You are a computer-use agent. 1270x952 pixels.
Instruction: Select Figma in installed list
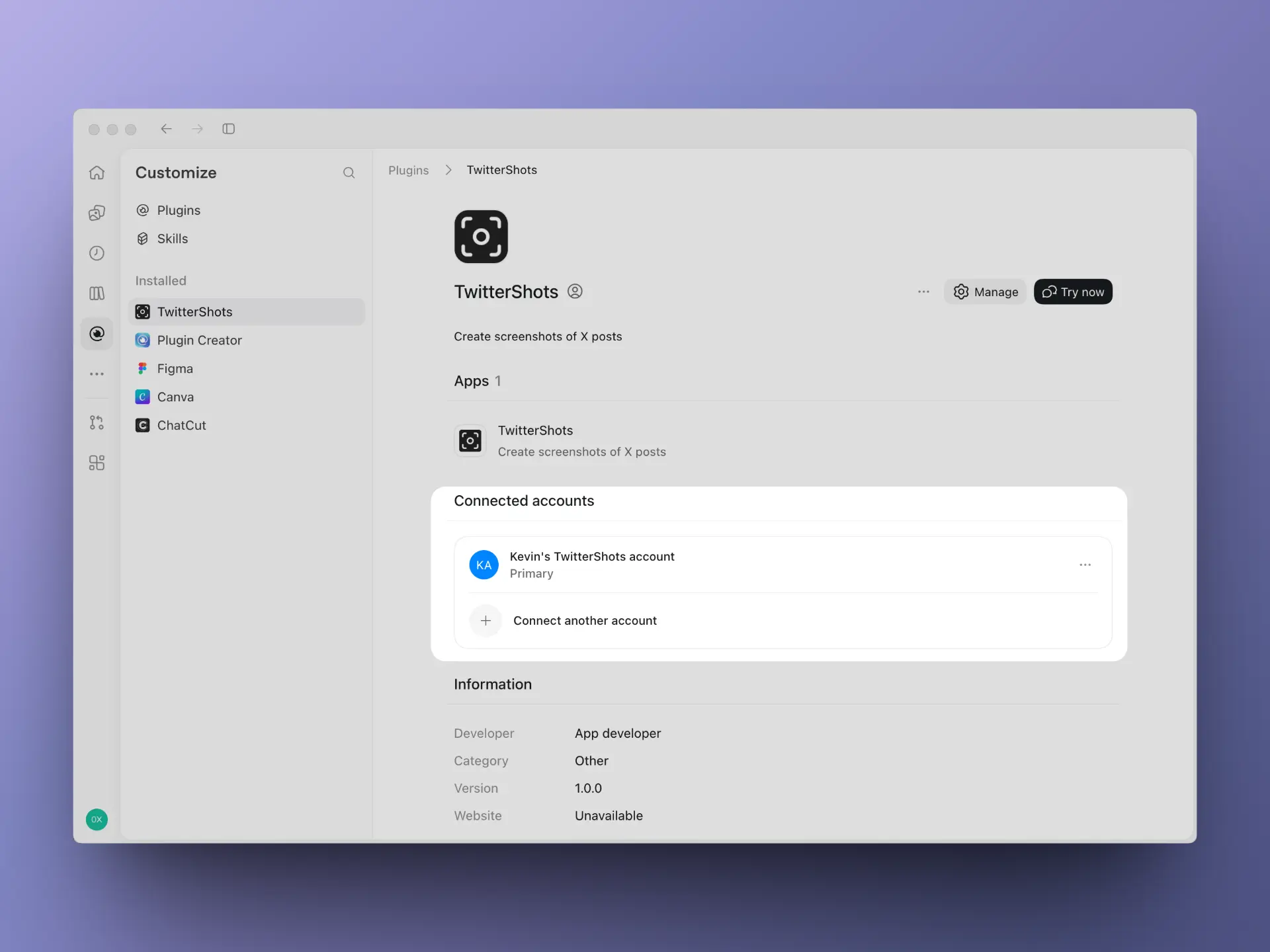[247, 369]
